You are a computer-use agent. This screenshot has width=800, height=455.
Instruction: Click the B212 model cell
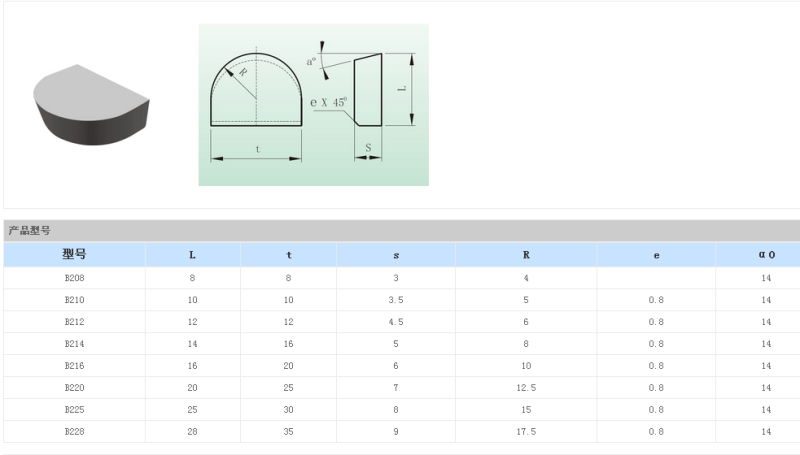click(x=74, y=322)
